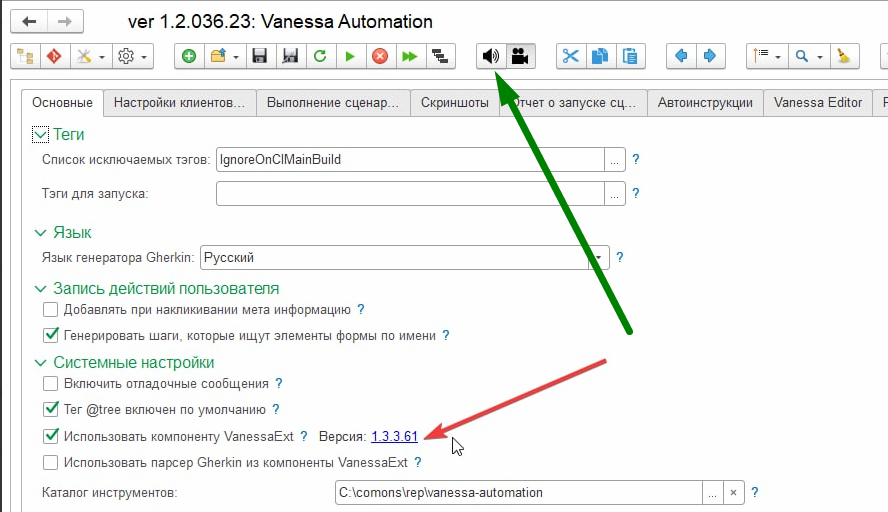This screenshot has width=888, height=512.
Task: Open the Скриншоты tab
Action: (455, 103)
